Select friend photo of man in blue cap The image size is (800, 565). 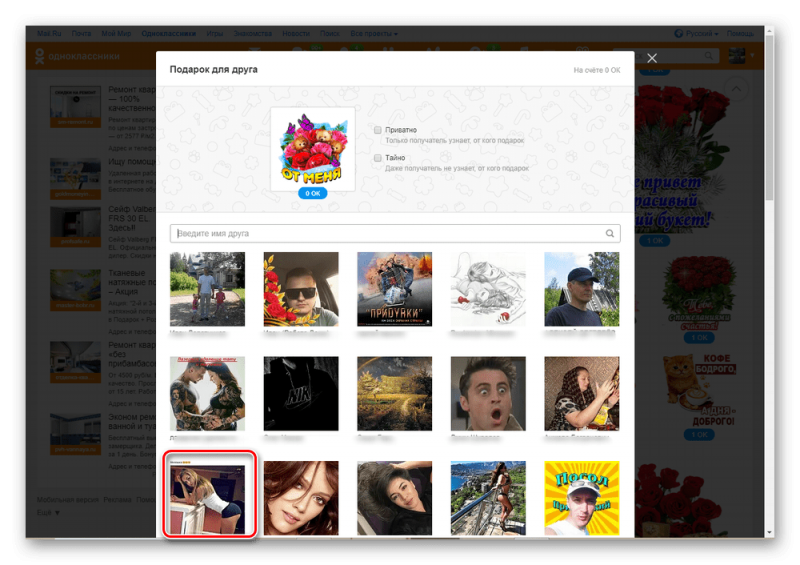582,289
